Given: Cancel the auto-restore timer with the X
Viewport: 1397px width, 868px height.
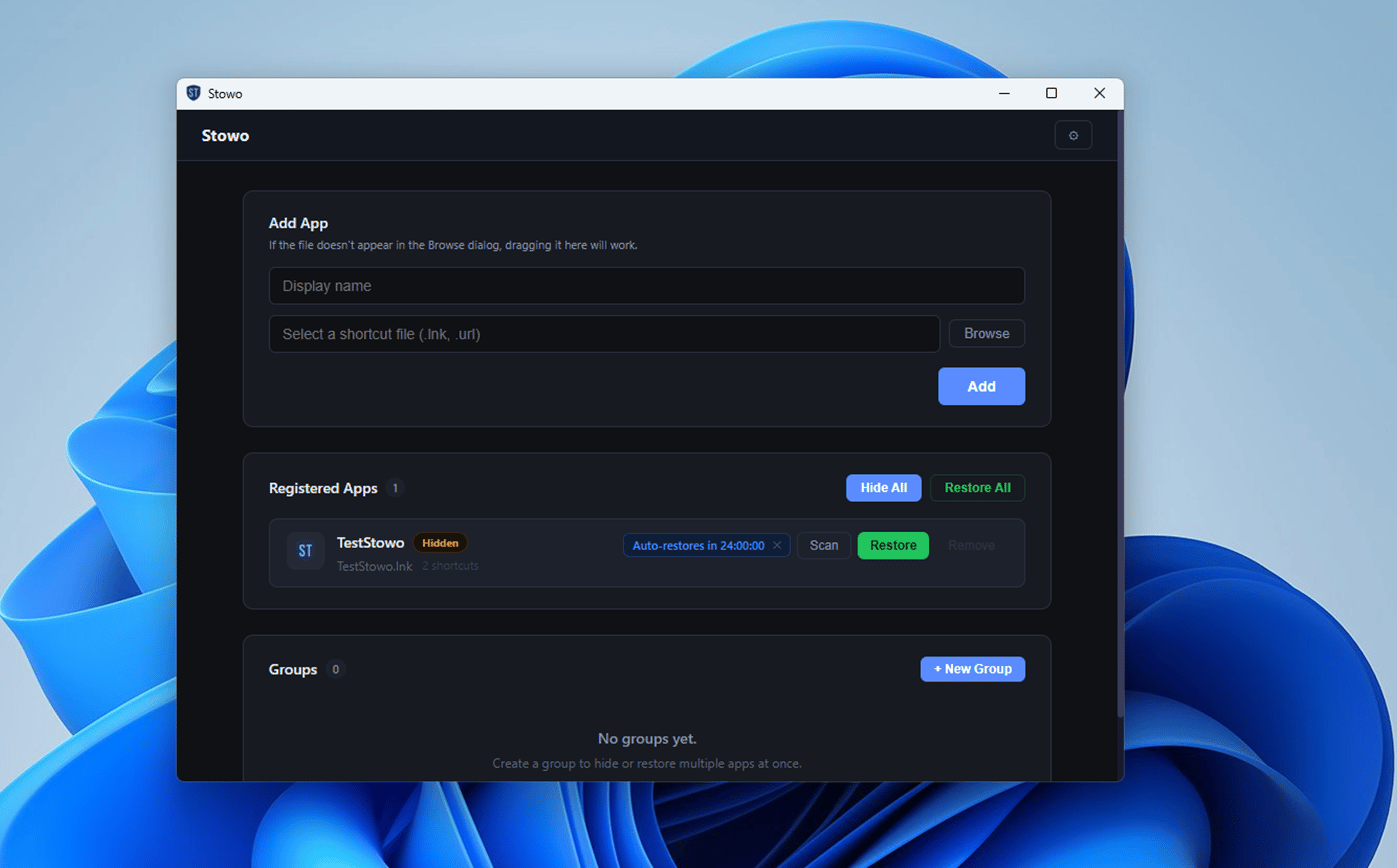Looking at the screenshot, I should (777, 545).
